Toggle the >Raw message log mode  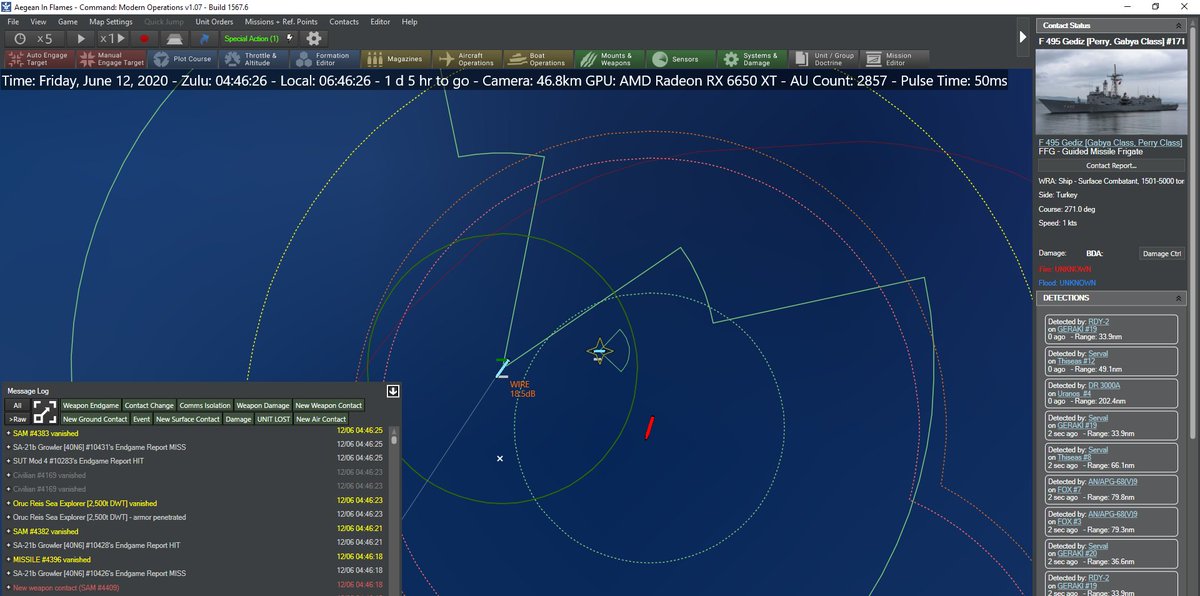pos(17,419)
